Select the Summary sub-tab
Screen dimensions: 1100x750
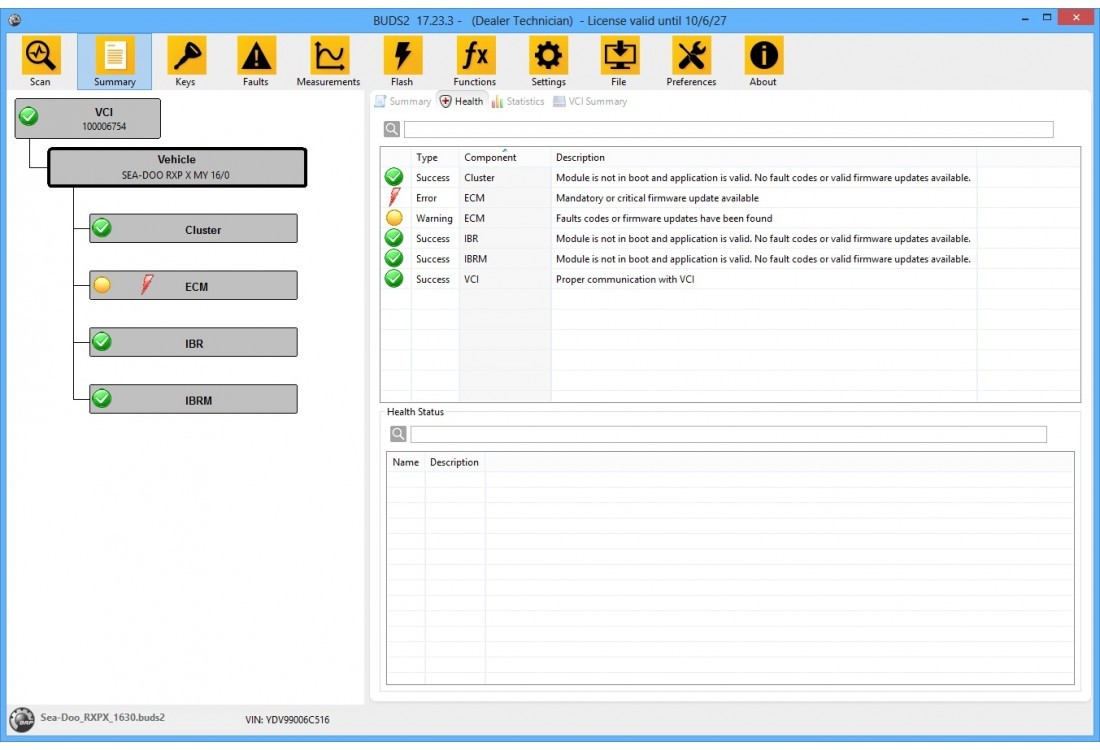[x=402, y=101]
